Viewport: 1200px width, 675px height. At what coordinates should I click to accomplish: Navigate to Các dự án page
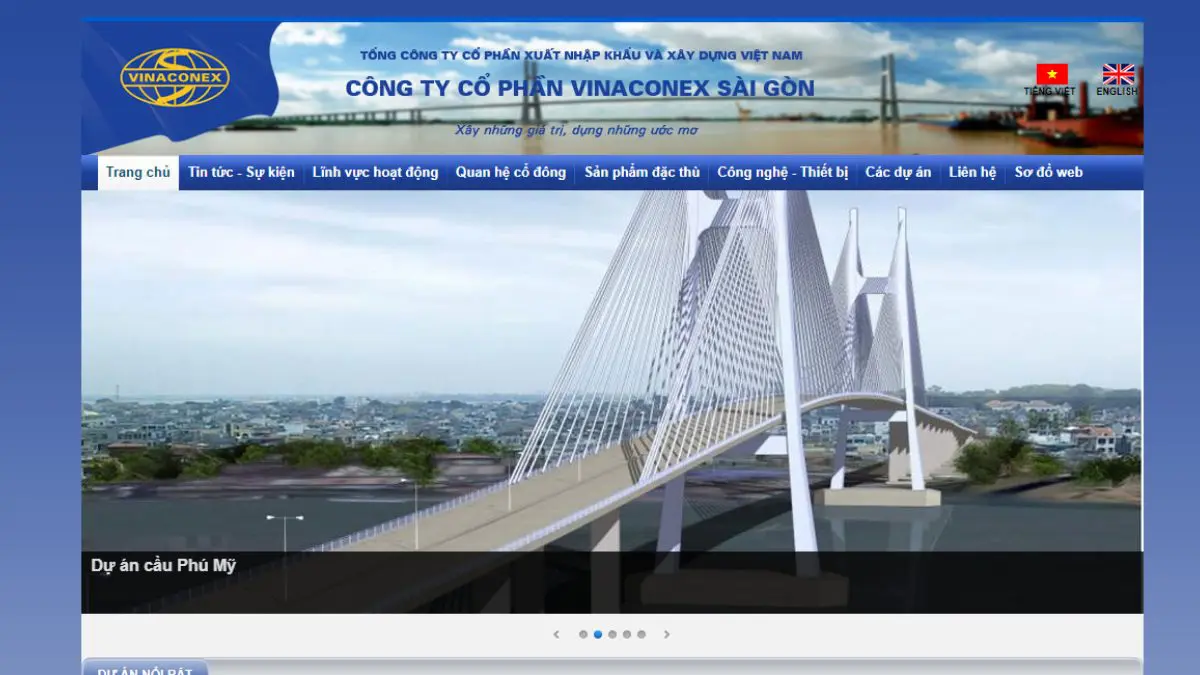pyautogui.click(x=897, y=172)
